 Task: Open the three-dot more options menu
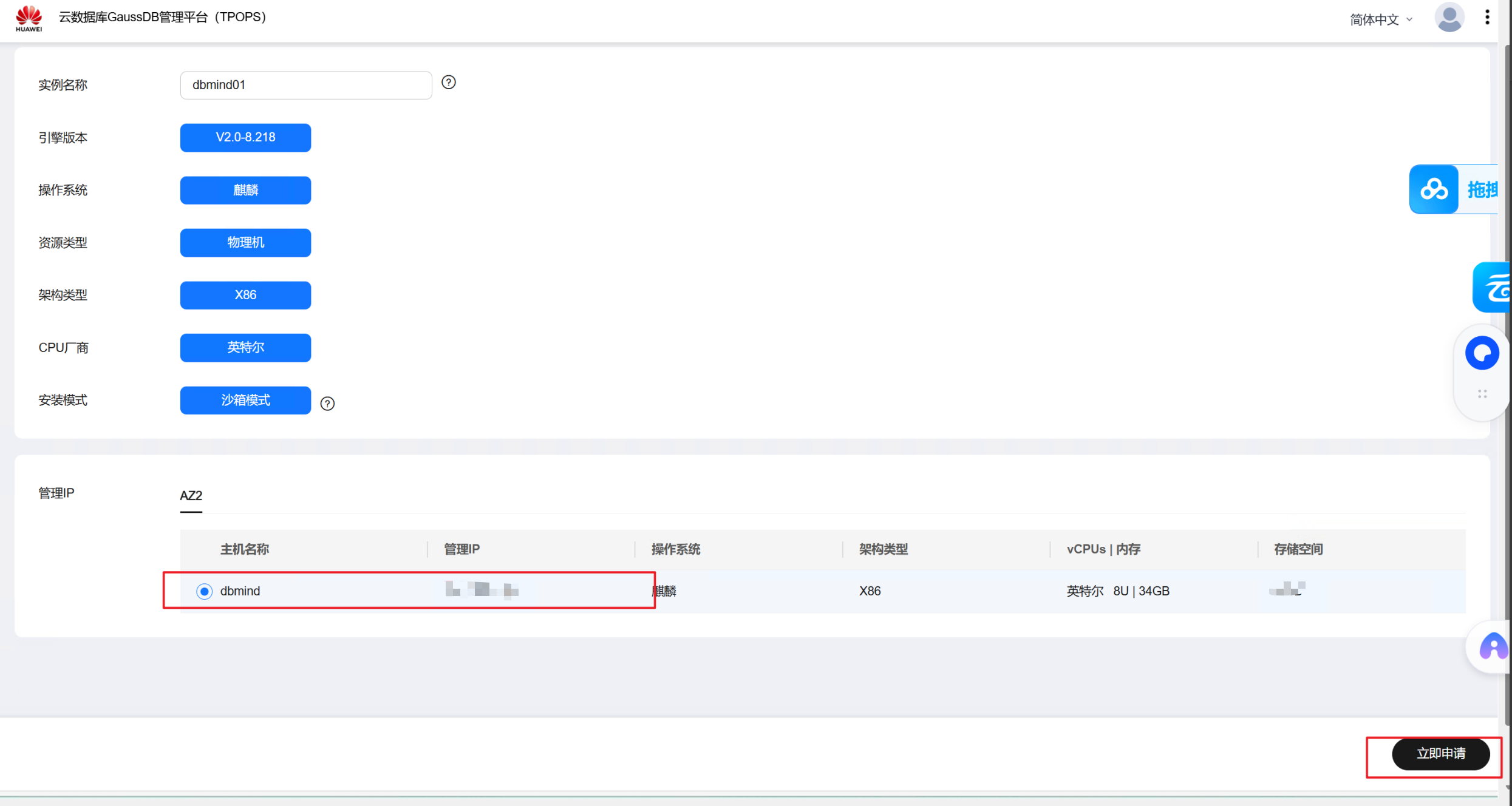[1487, 17]
